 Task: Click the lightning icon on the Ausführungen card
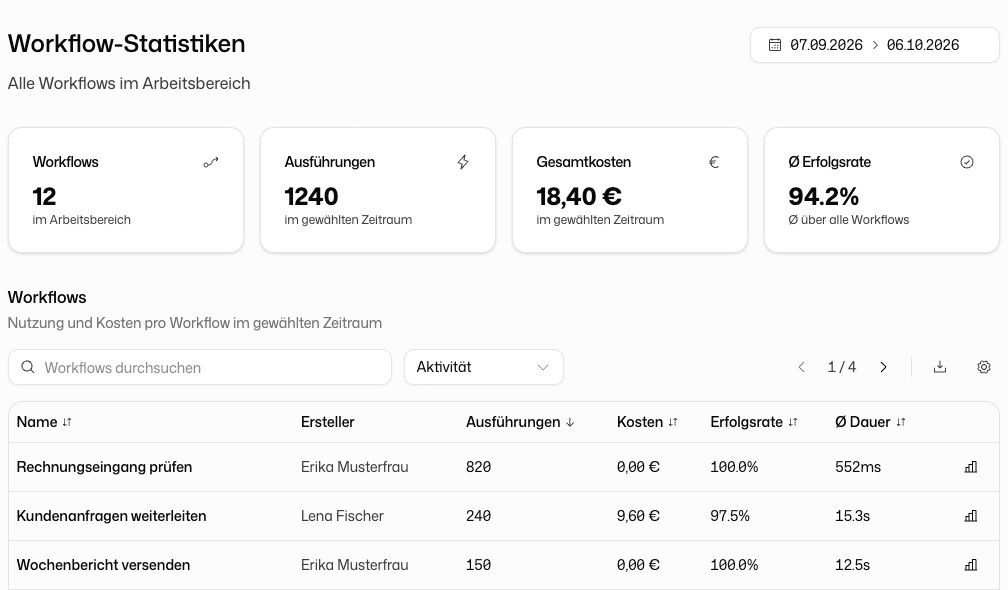(463, 162)
